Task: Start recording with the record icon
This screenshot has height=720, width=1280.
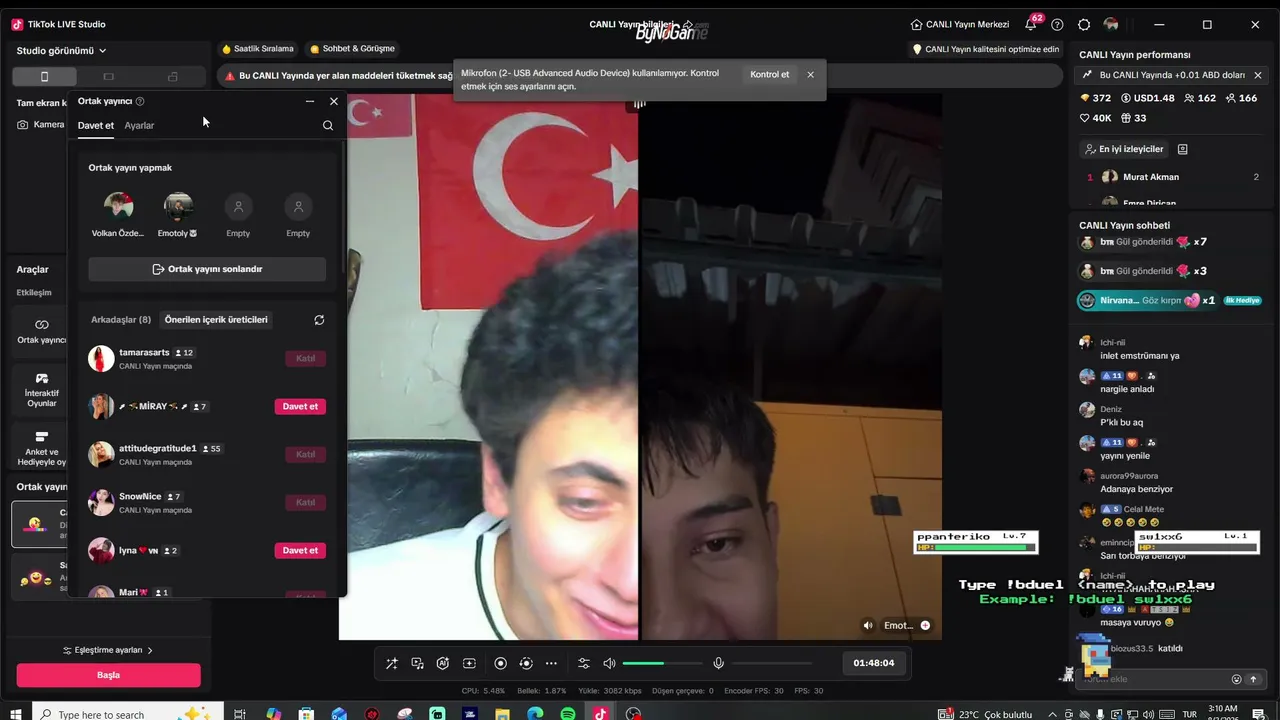Action: pos(501,663)
